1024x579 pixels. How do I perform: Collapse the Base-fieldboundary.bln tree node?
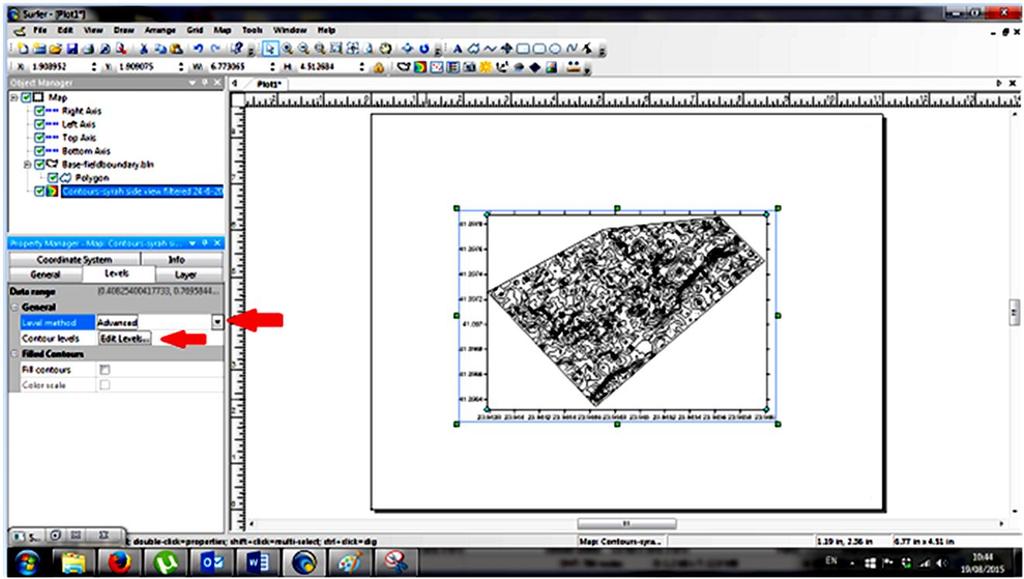tap(27, 164)
